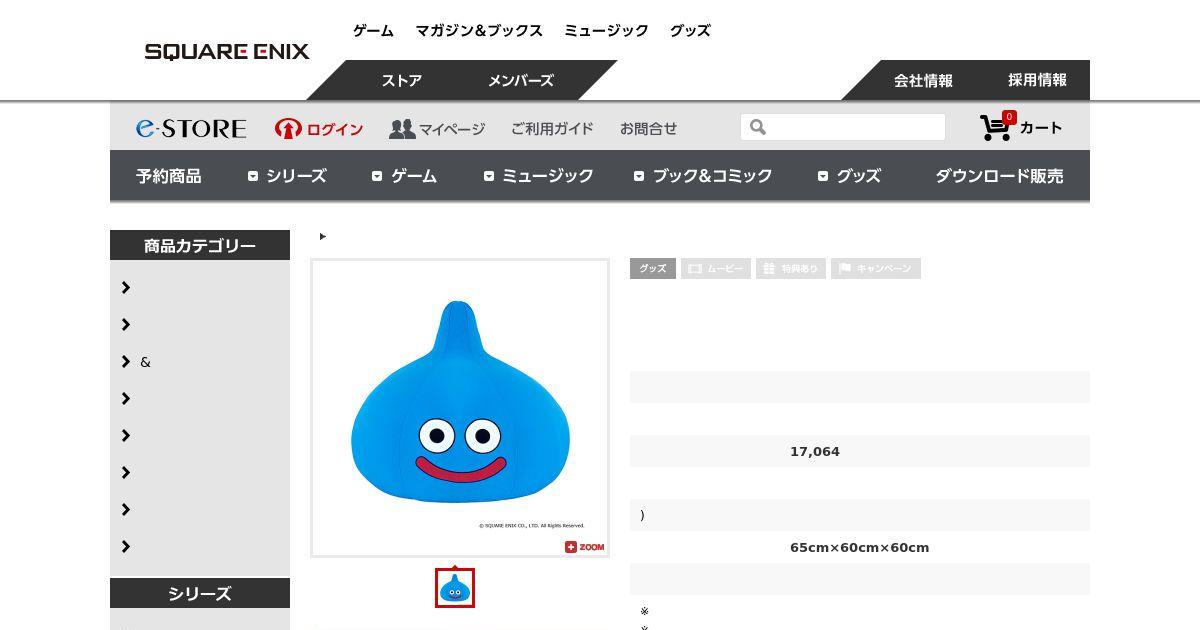Switch to the メンバーズ tab
1200x630 pixels.
coord(520,81)
